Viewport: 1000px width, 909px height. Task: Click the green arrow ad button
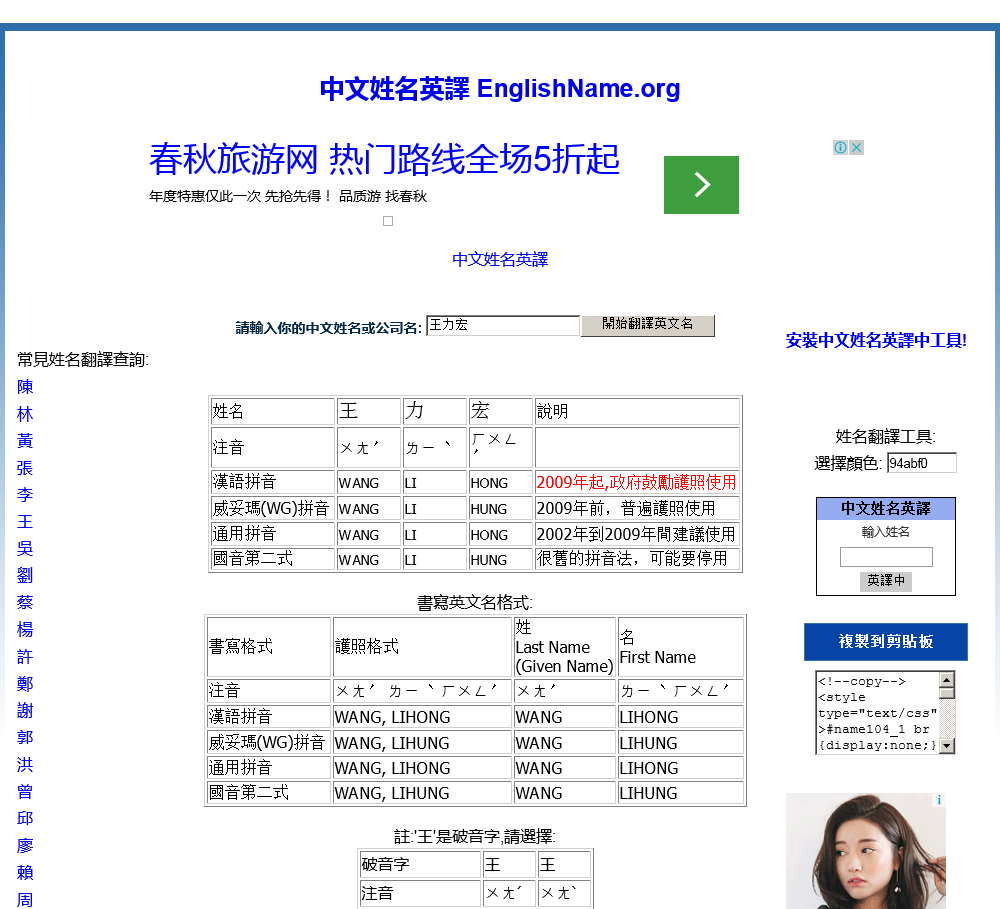(701, 184)
